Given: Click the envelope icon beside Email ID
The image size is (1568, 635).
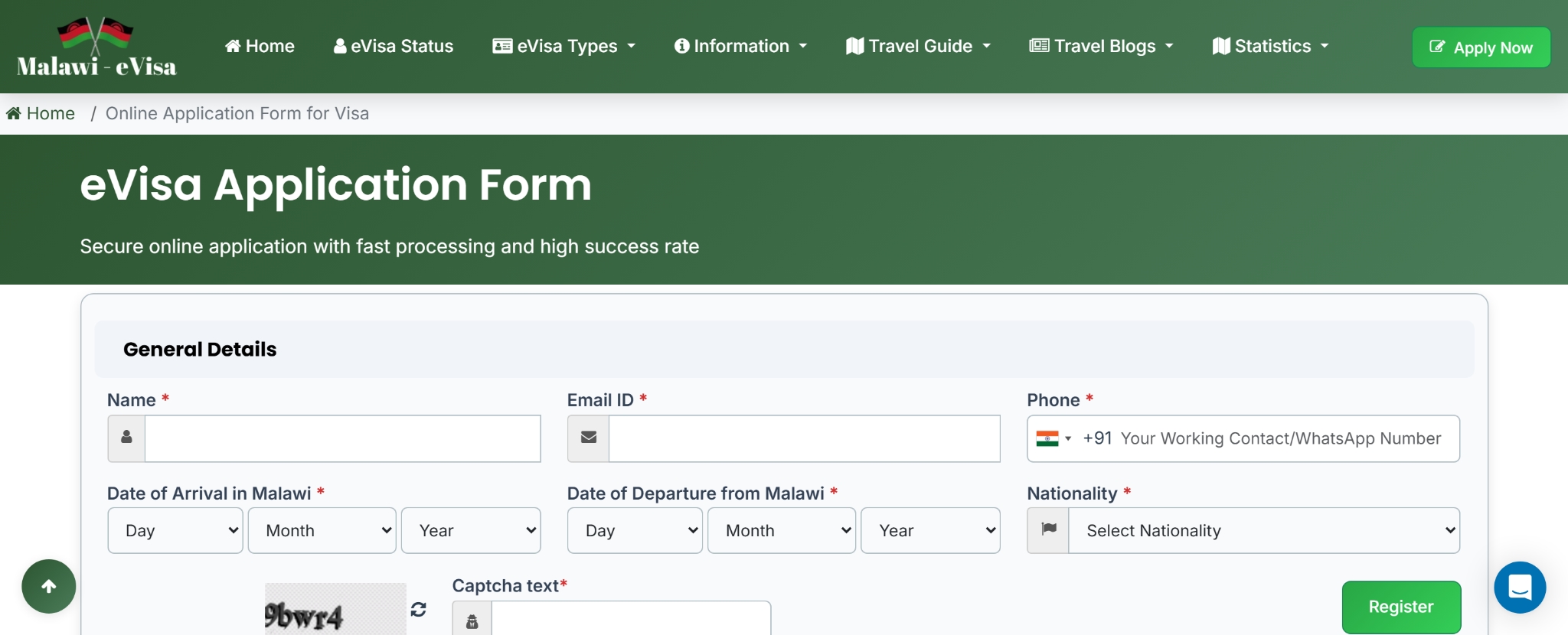Looking at the screenshot, I should 588,438.
